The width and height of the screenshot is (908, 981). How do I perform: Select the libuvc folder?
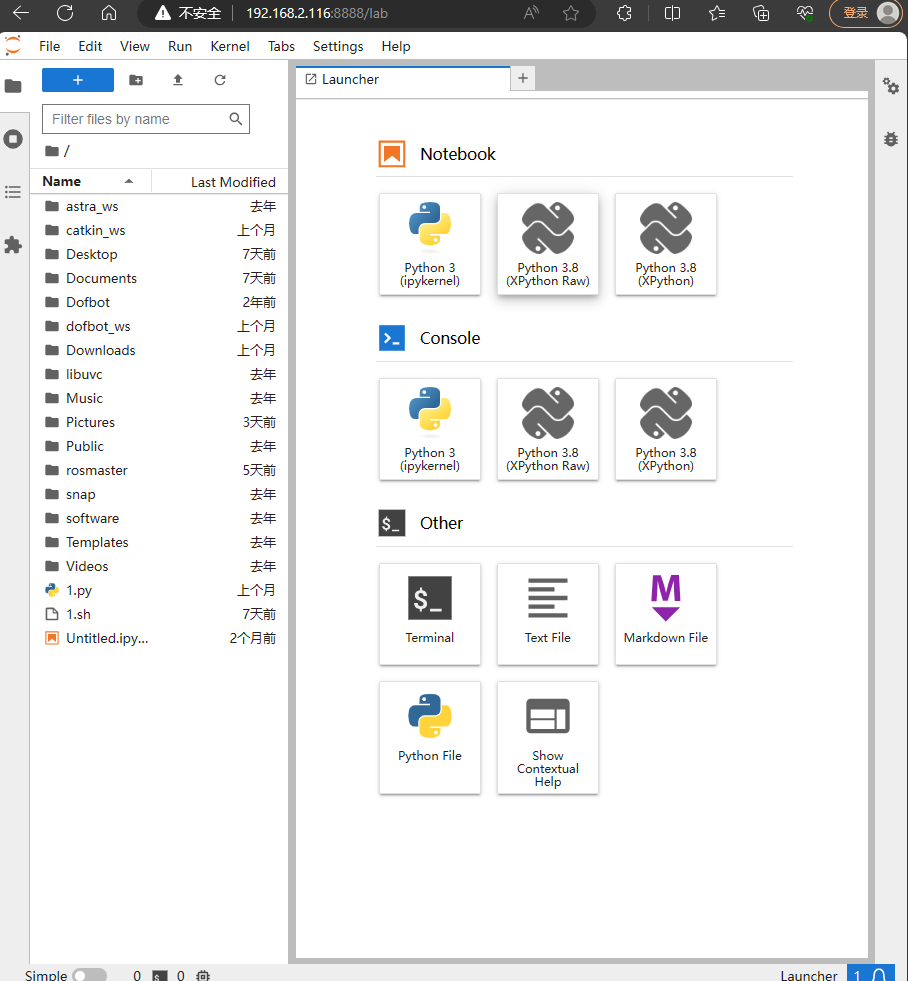tap(160, 374)
